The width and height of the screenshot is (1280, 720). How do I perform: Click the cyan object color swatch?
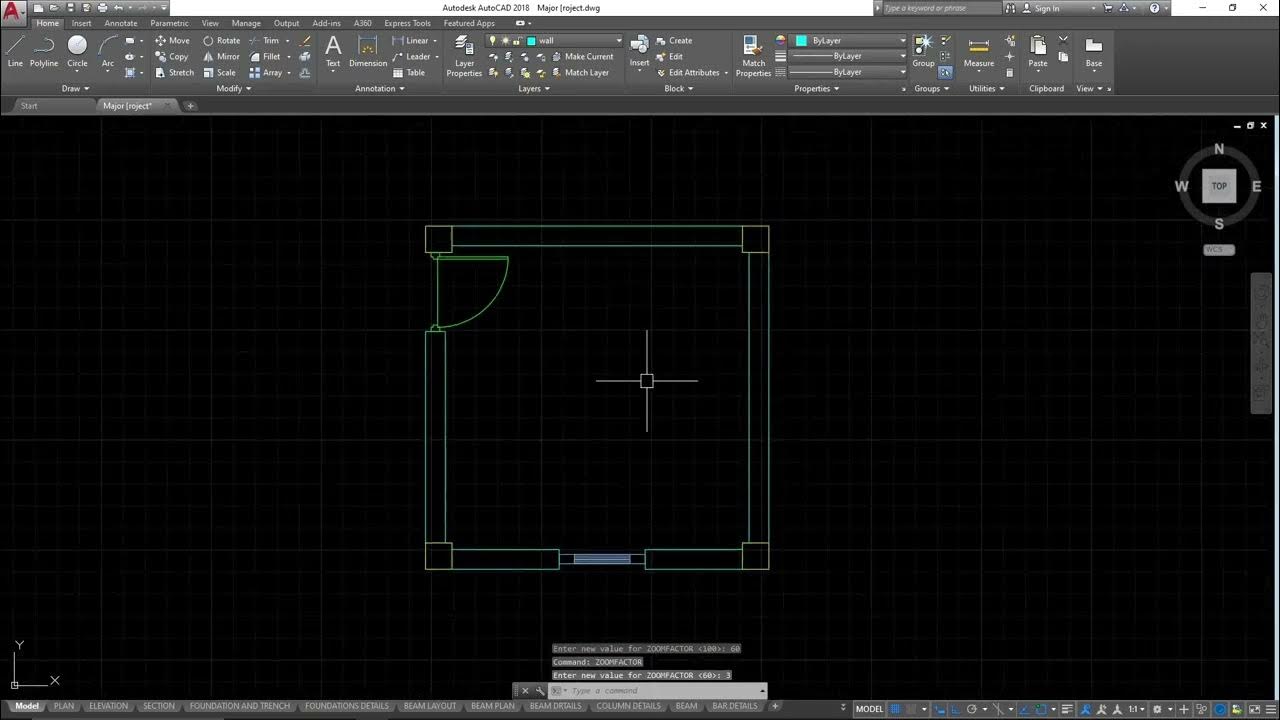[x=801, y=41]
